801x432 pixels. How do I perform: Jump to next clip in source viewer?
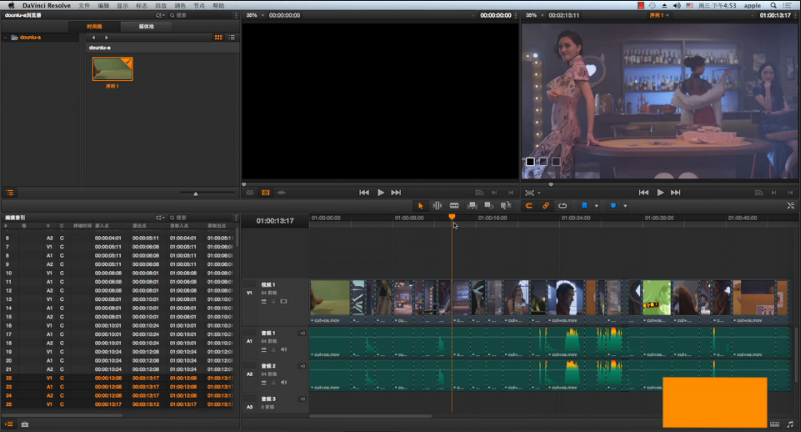(396, 193)
